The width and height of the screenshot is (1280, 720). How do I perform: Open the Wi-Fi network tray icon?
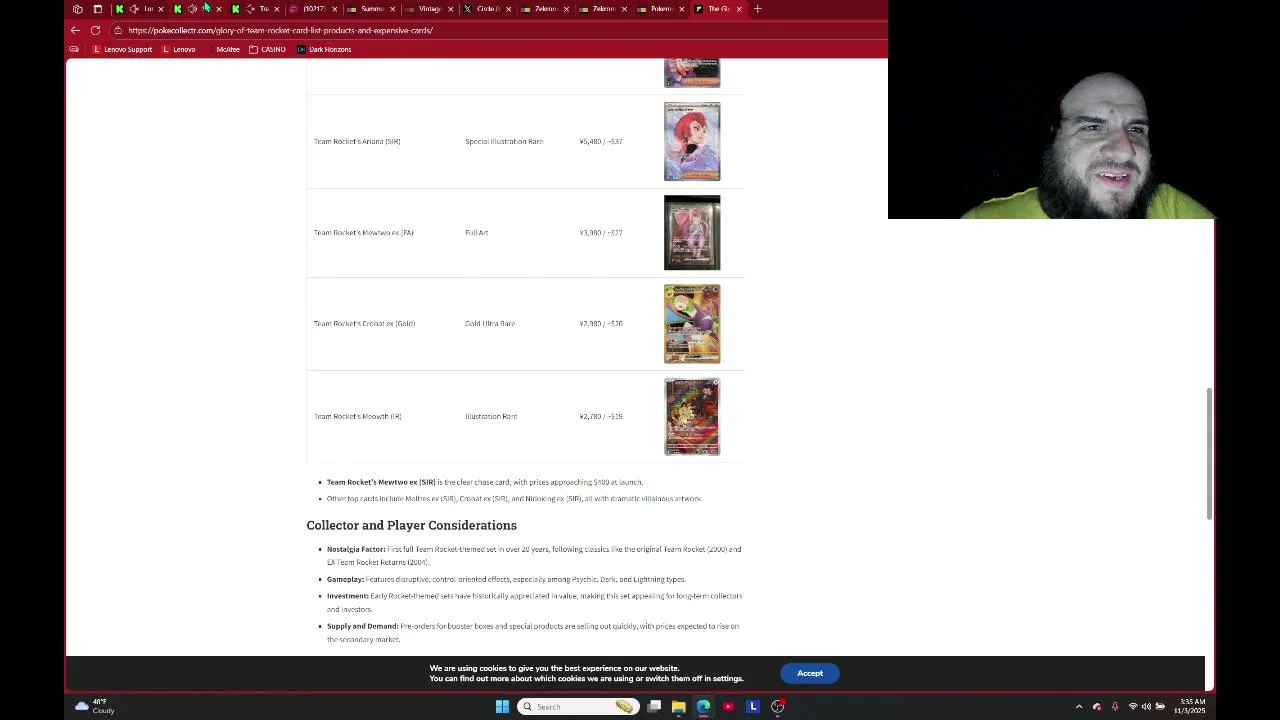pos(1133,706)
